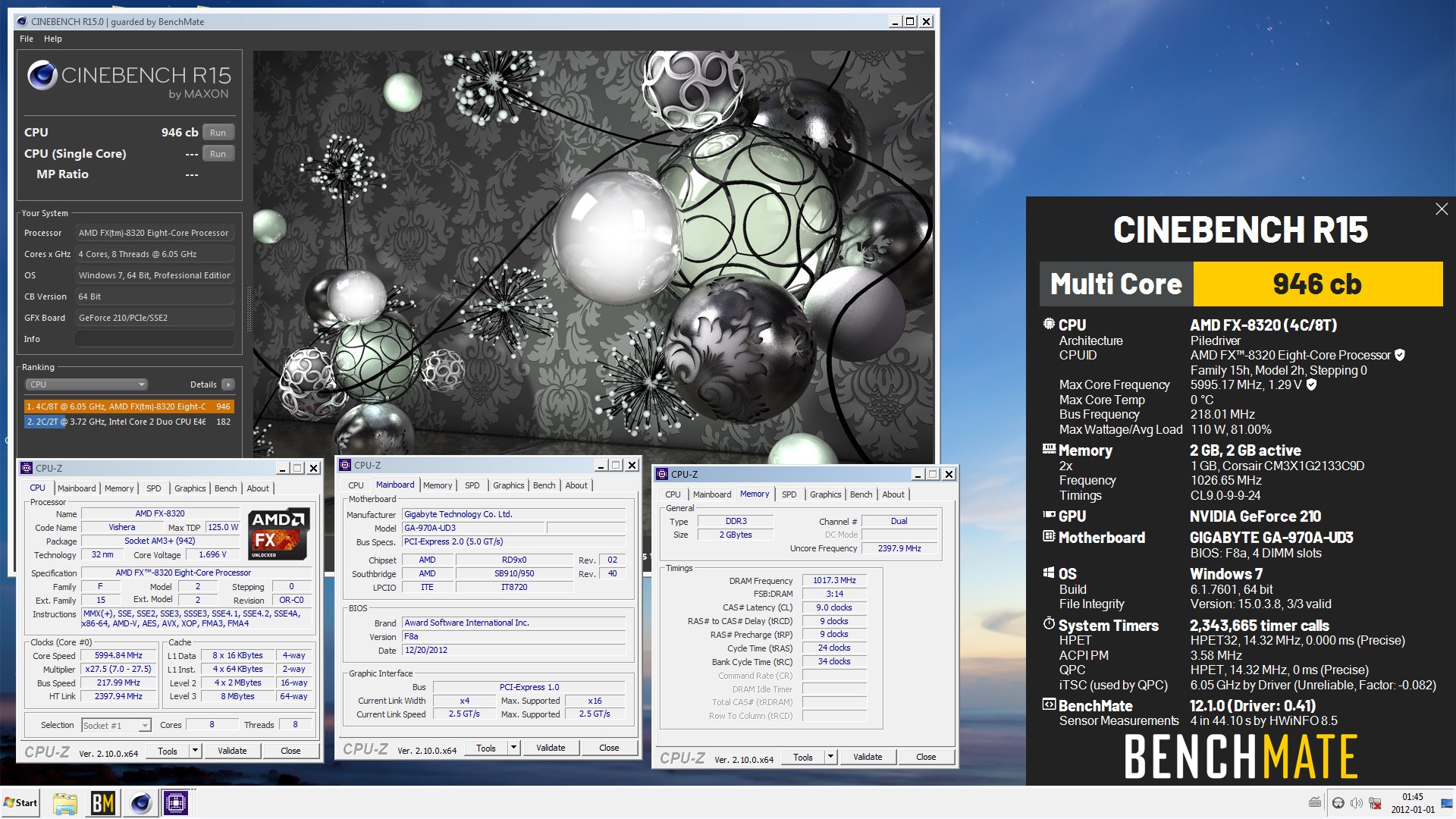Image resolution: width=1456 pixels, height=819 pixels.
Task: Click the BIOS Date value 12/20/2012
Action: (514, 651)
